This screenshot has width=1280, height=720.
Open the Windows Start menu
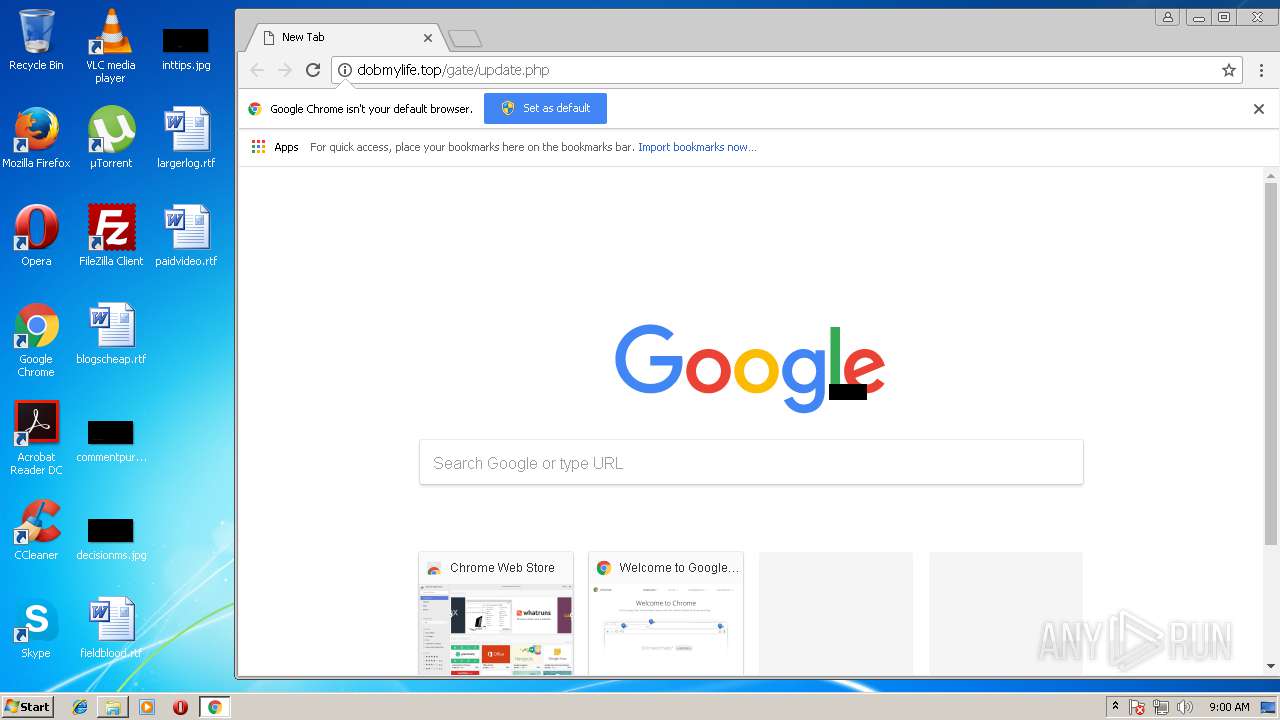[27, 707]
